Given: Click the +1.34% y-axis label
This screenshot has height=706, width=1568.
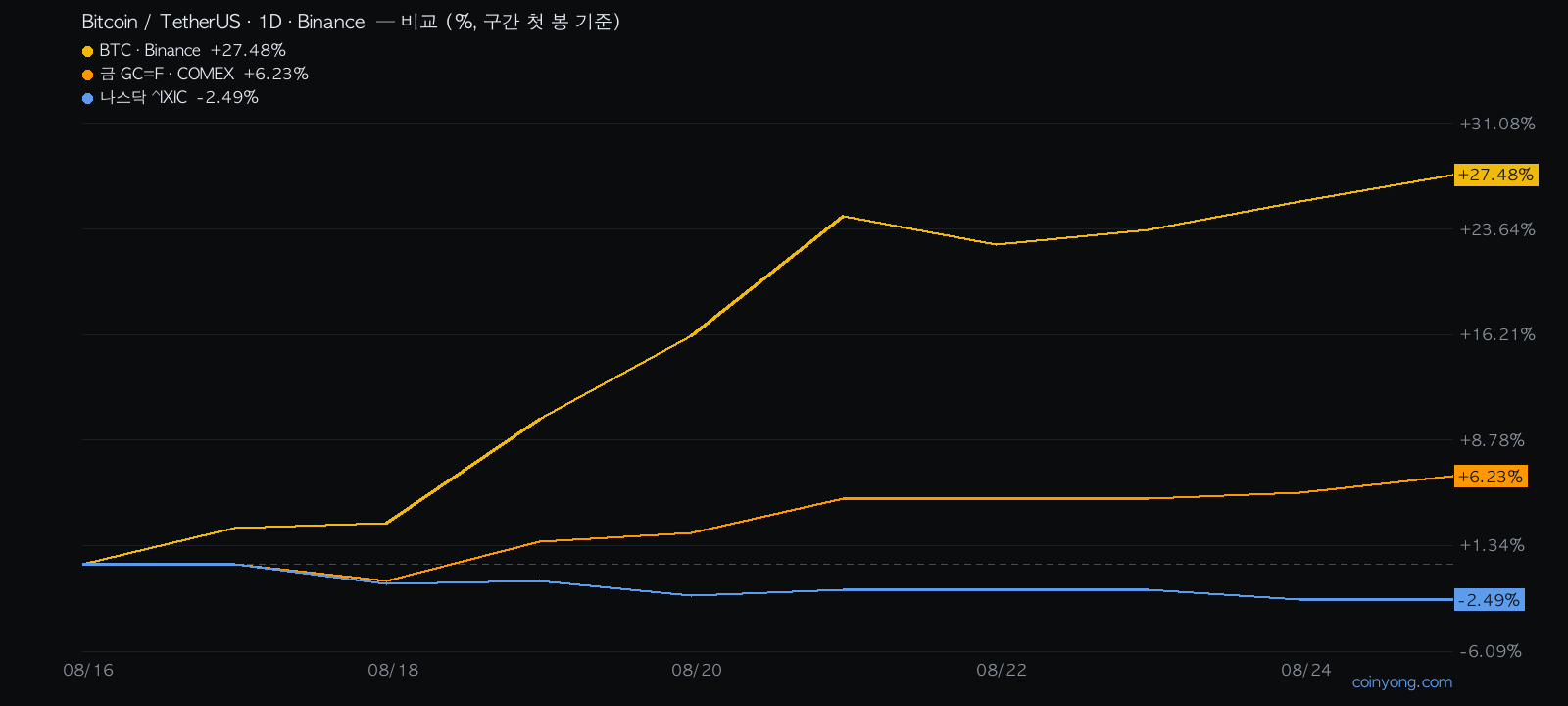Looking at the screenshot, I should tap(1493, 545).
